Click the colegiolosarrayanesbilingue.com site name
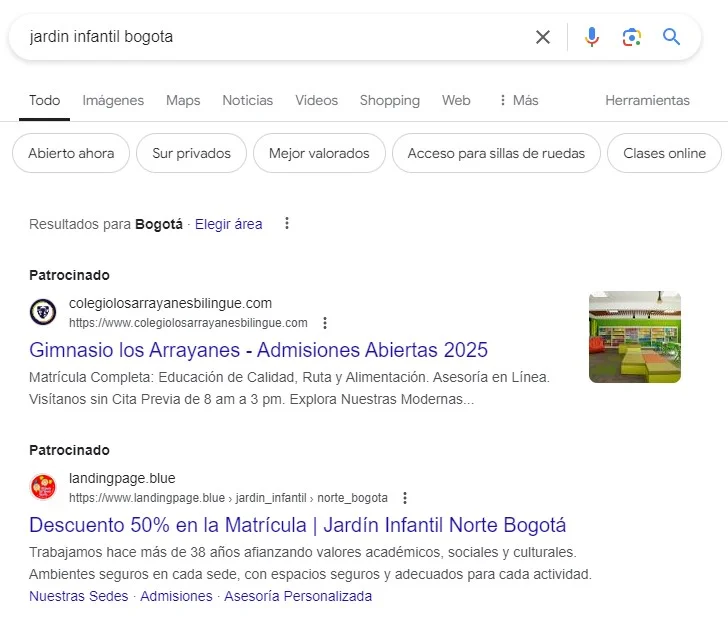The width and height of the screenshot is (728, 620). (170, 303)
